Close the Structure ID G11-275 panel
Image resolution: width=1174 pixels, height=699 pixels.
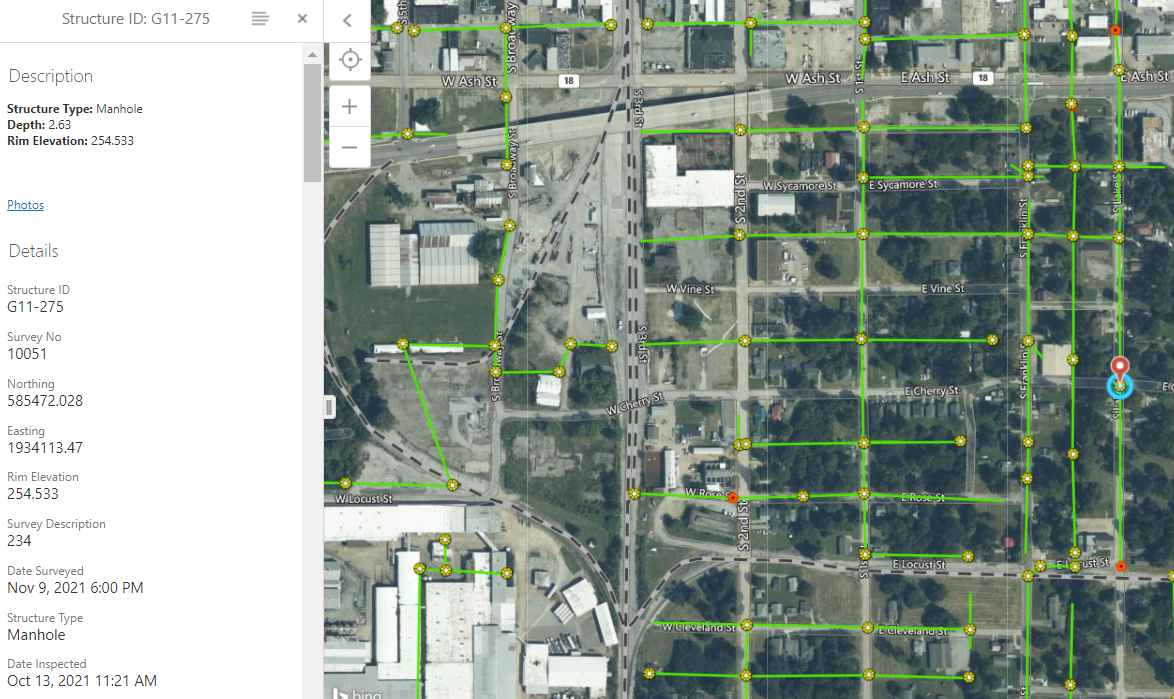302,19
